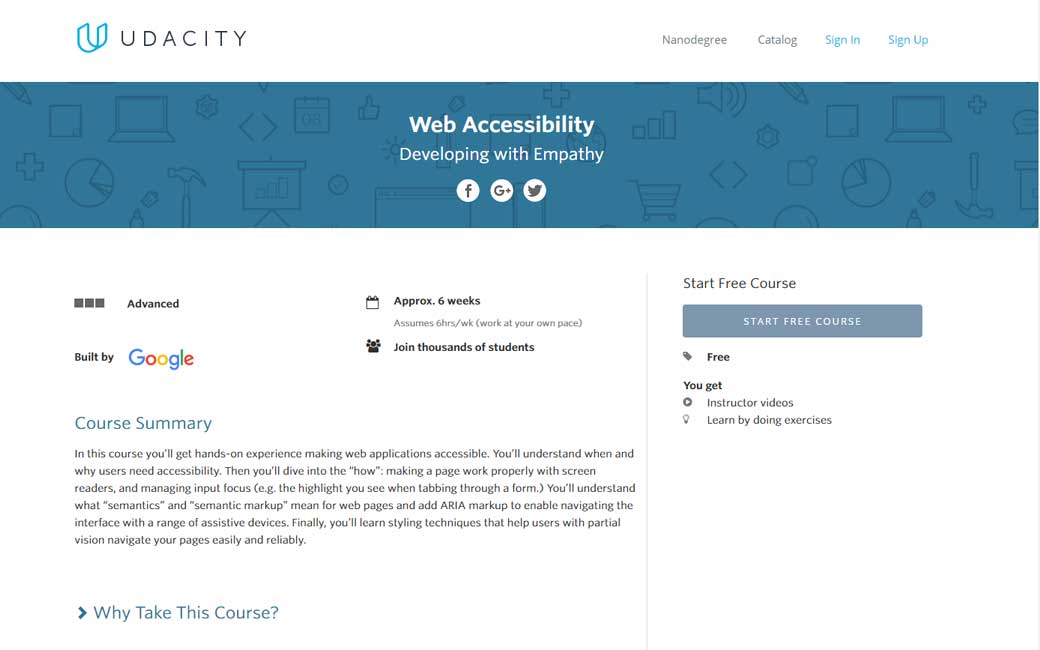Share course on Facebook

468,190
